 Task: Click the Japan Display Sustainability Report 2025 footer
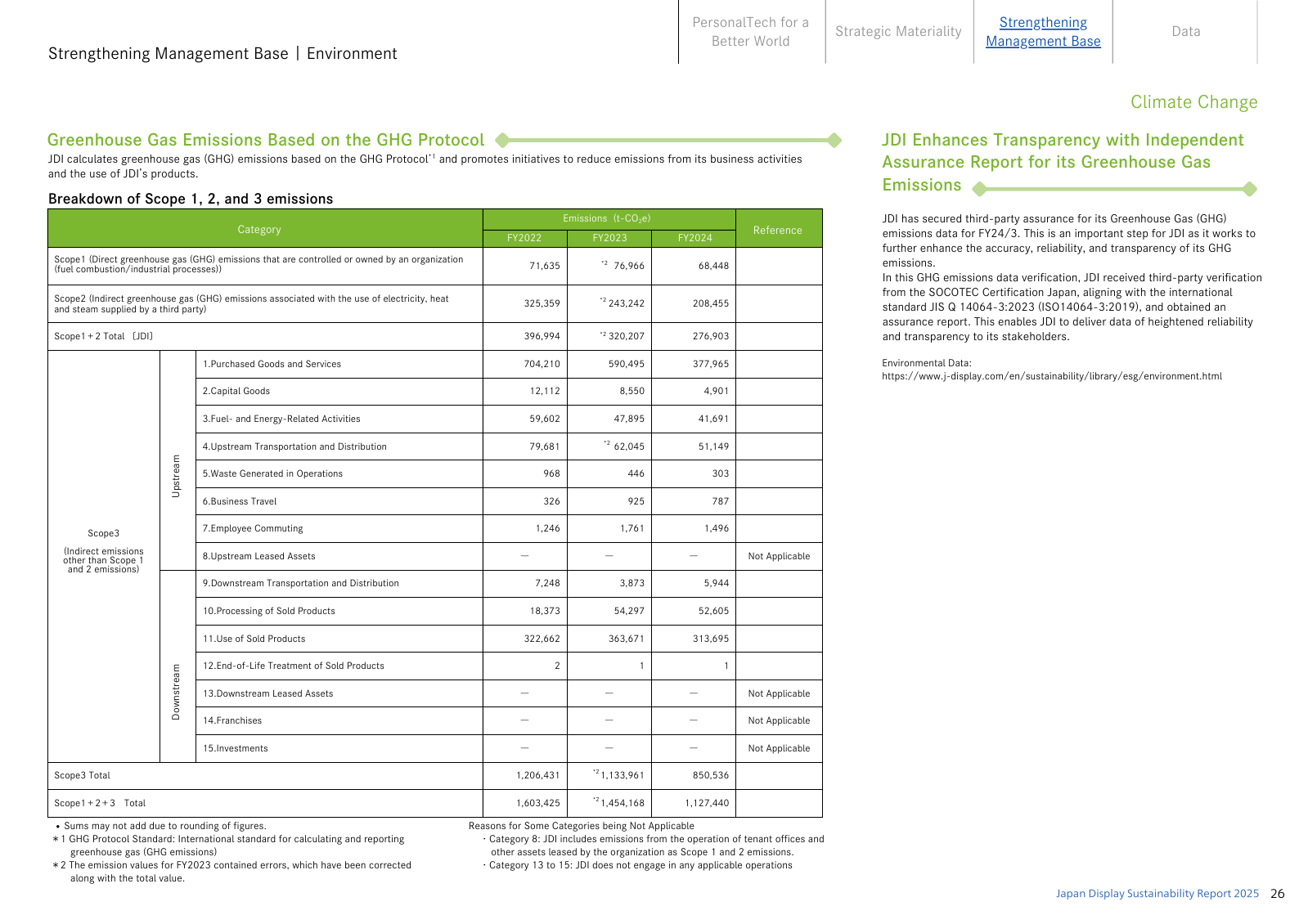(x=1157, y=893)
